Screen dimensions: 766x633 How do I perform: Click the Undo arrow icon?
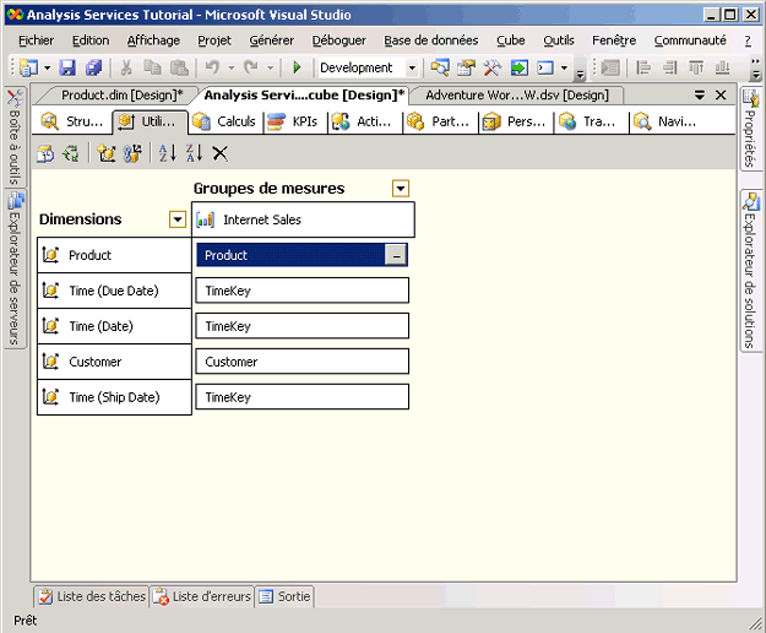coord(213,67)
